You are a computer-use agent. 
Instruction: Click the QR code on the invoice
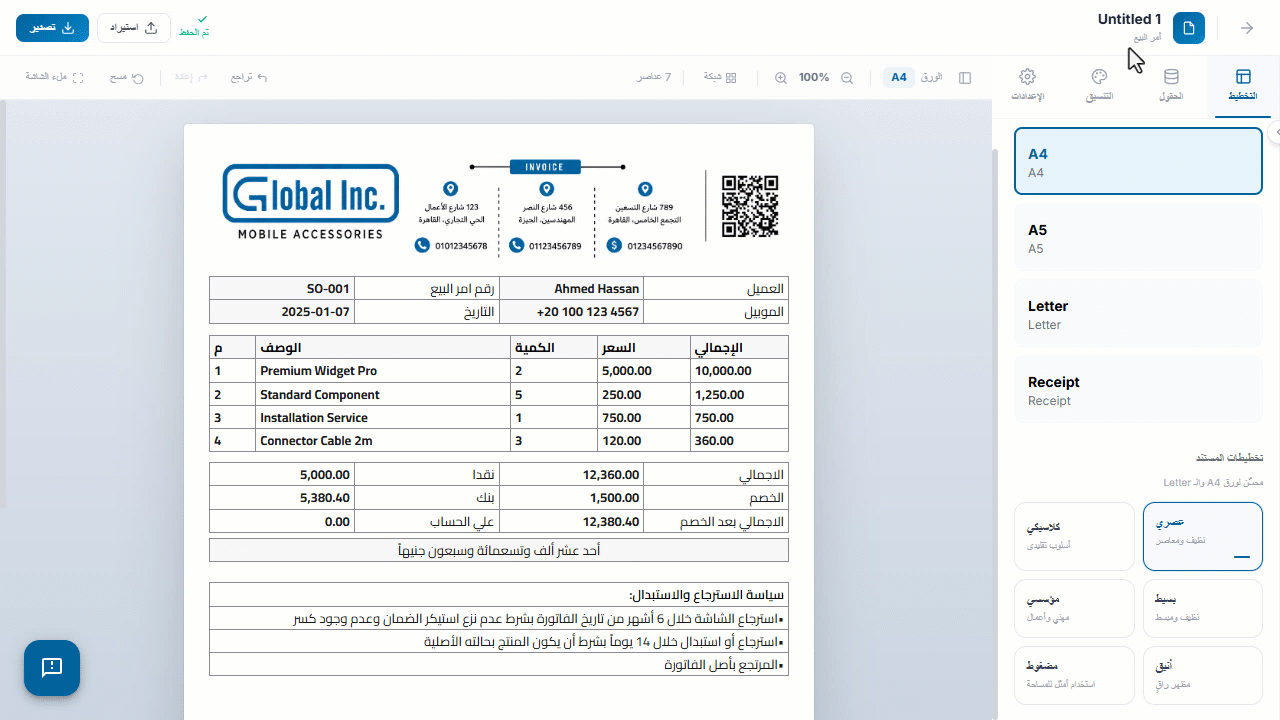click(x=750, y=206)
